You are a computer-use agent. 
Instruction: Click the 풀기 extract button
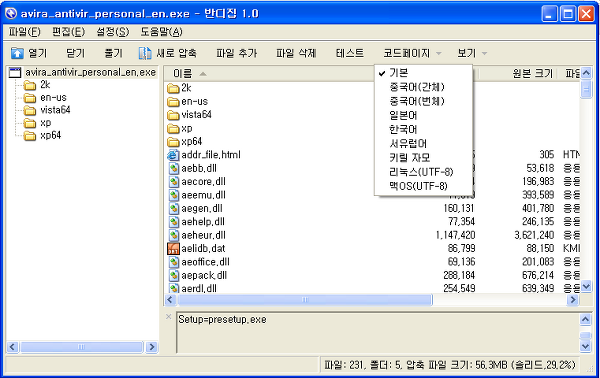coord(113,53)
